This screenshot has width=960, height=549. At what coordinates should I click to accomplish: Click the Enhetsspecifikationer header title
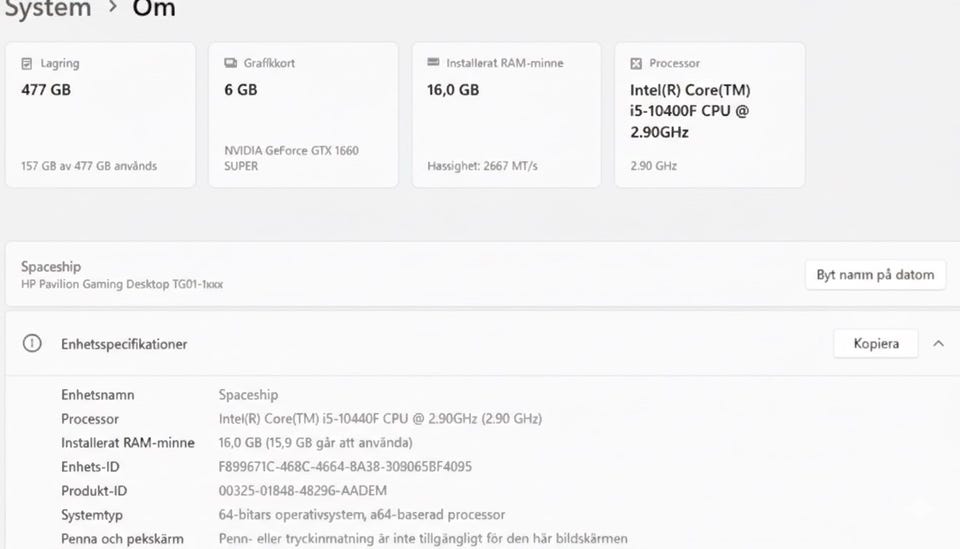click(124, 344)
